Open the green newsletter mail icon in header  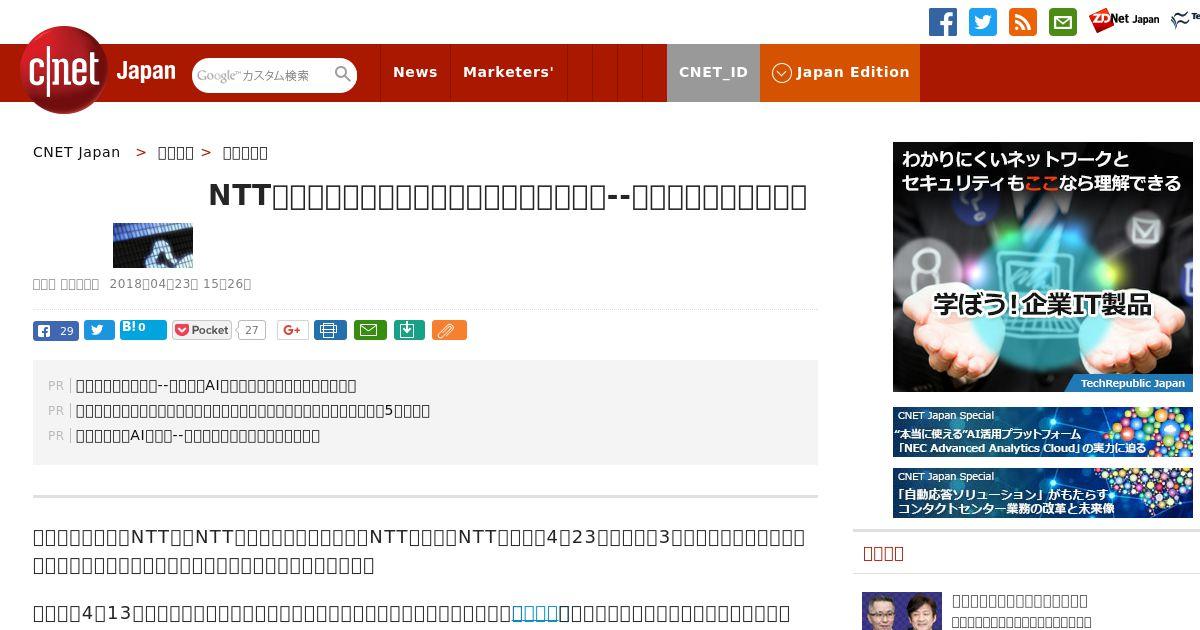point(1063,22)
